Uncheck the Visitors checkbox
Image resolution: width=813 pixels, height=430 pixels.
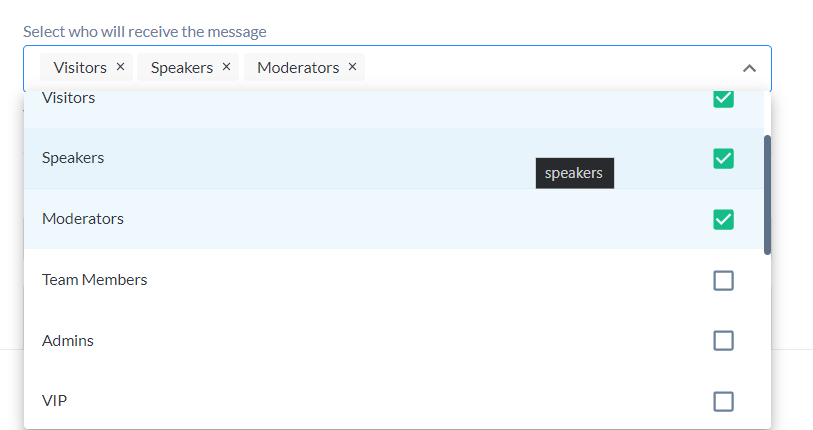(723, 99)
